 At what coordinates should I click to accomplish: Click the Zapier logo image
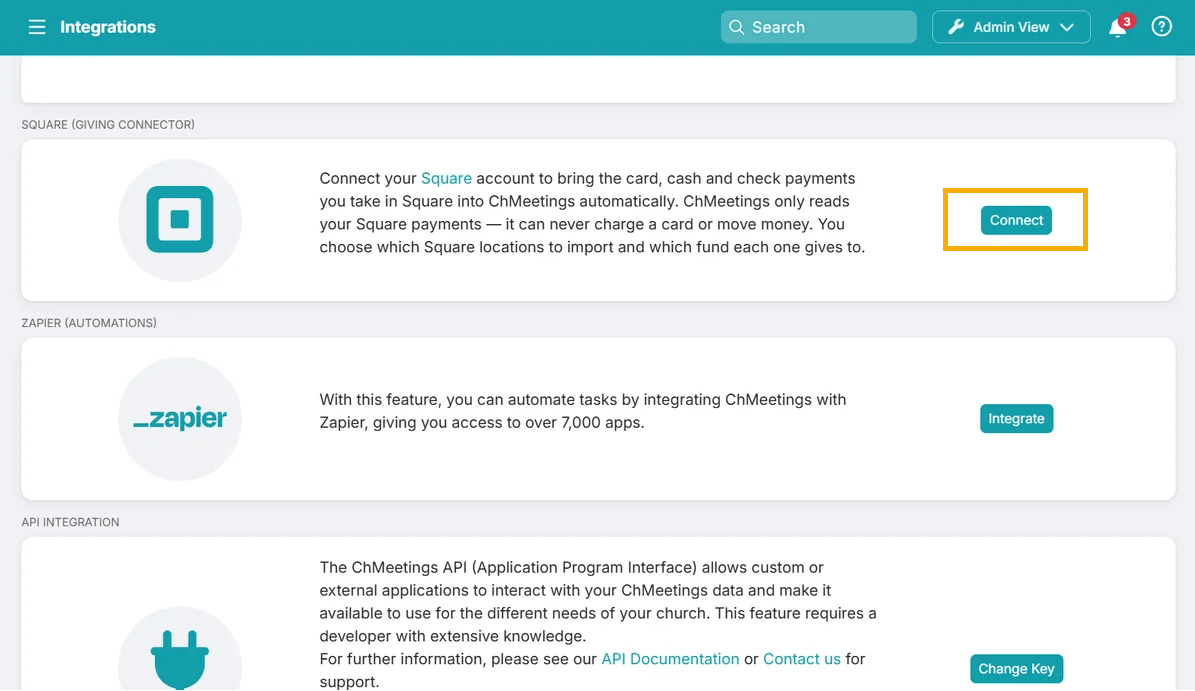click(x=180, y=418)
